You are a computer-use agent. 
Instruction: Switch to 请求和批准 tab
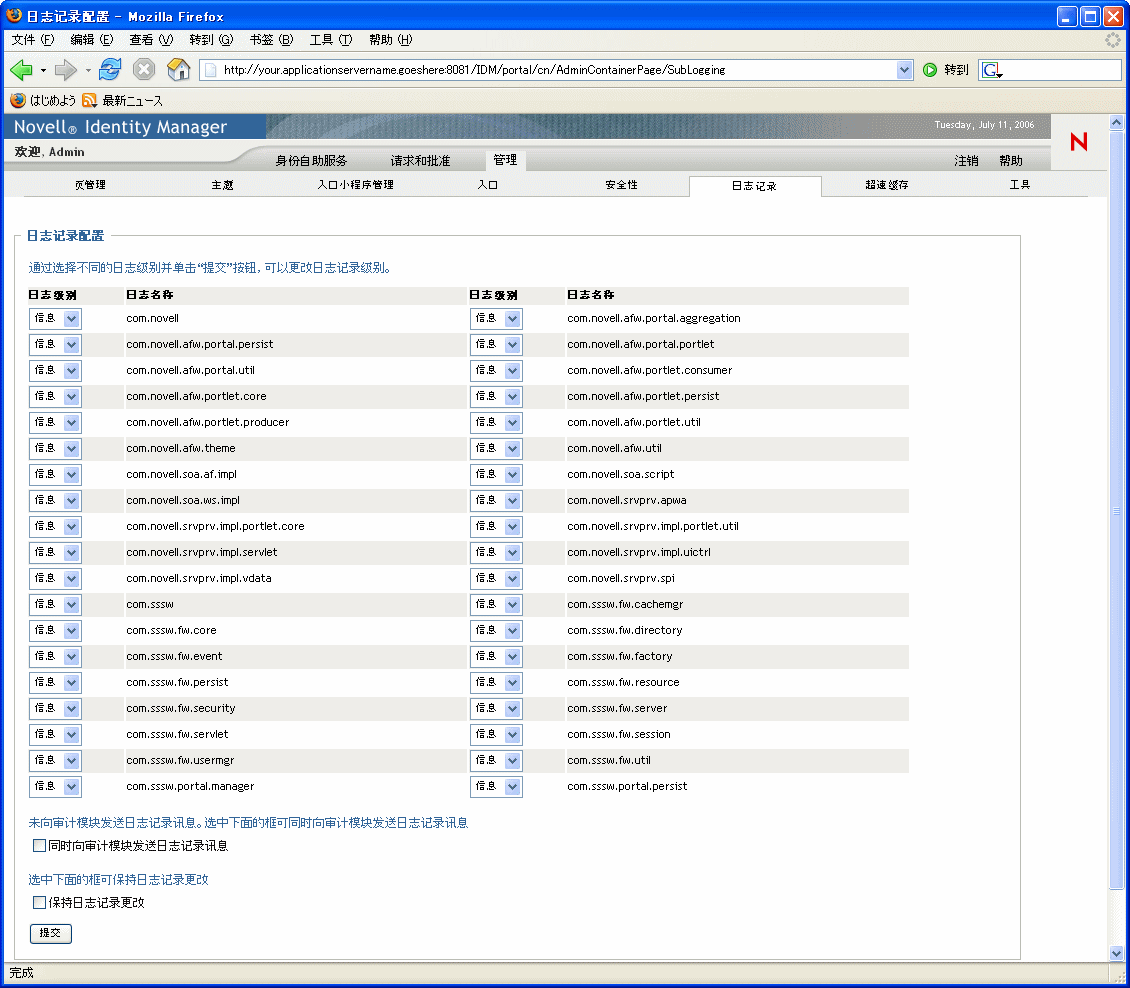pyautogui.click(x=420, y=160)
